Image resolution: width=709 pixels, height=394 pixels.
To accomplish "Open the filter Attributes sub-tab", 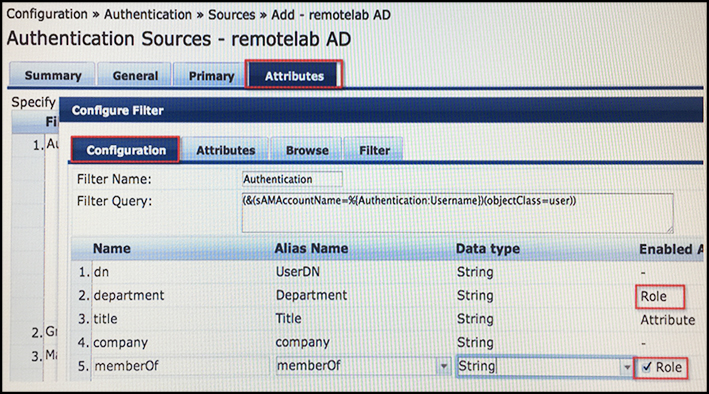I will pos(226,150).
